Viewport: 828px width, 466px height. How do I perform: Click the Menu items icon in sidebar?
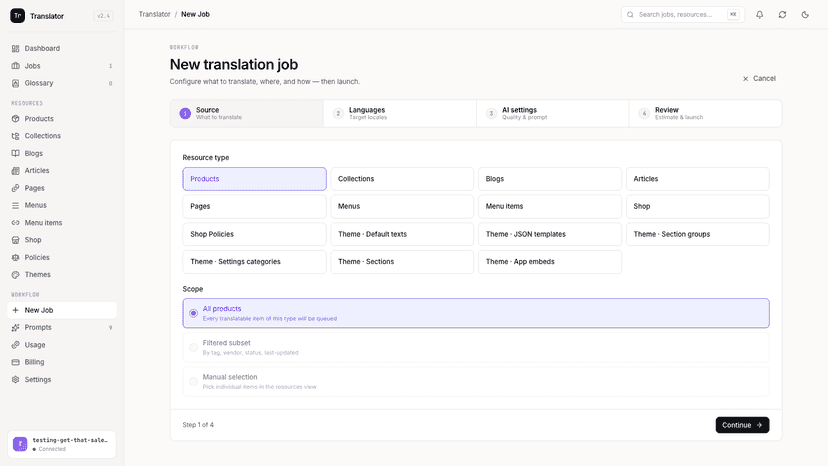click(x=15, y=222)
